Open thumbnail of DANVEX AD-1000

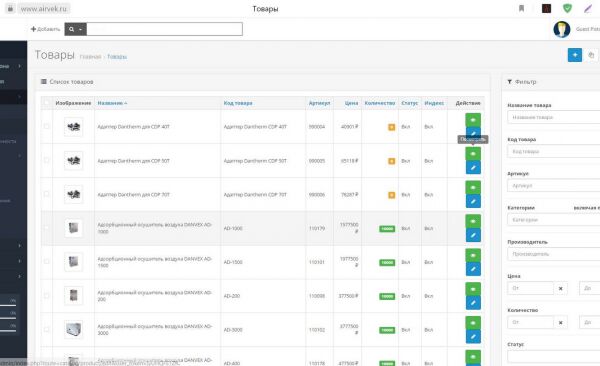coord(73,228)
